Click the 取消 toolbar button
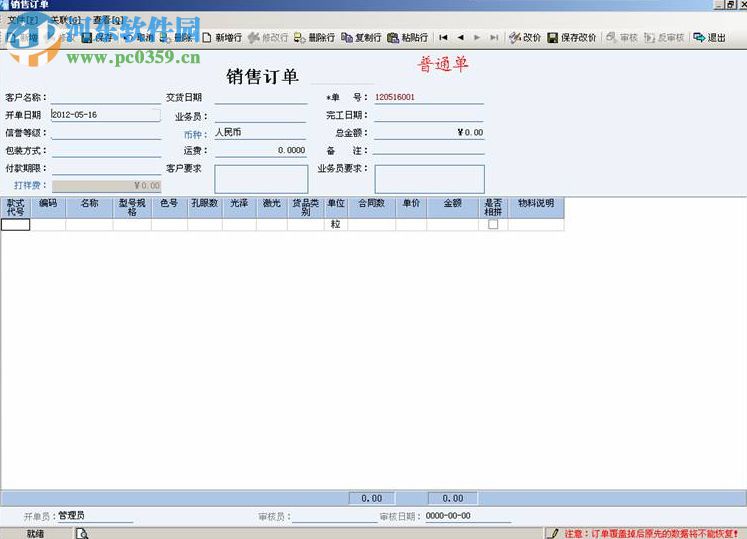This screenshot has width=747, height=539. (139, 38)
